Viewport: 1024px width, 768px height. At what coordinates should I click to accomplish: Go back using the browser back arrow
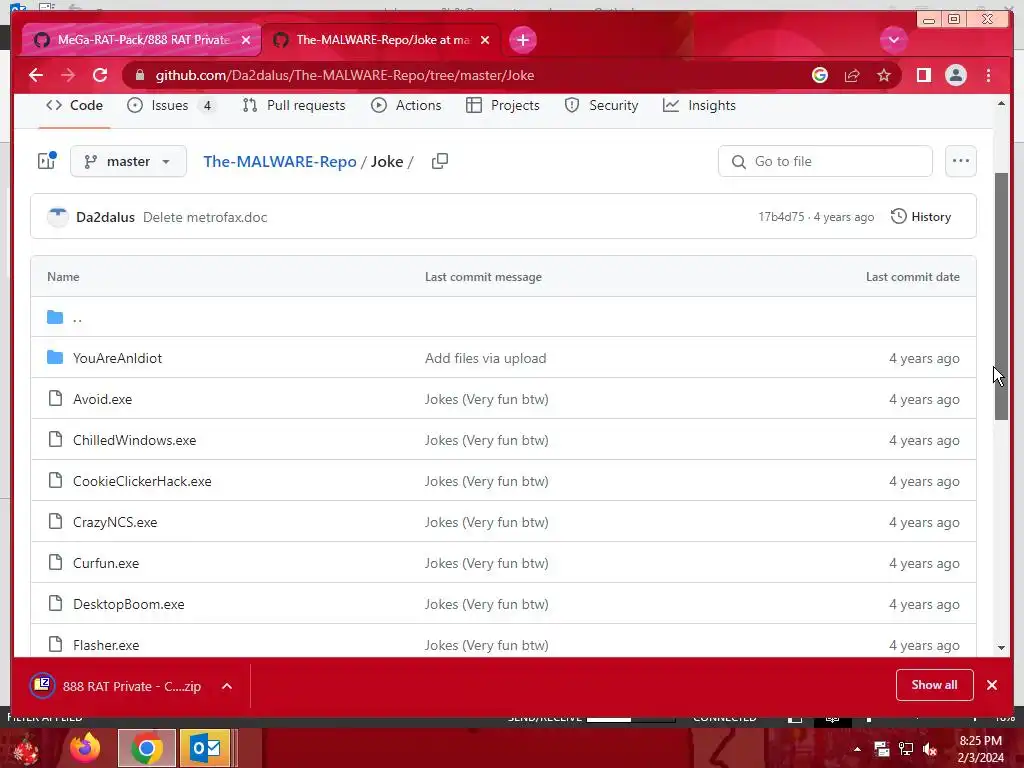click(x=36, y=75)
